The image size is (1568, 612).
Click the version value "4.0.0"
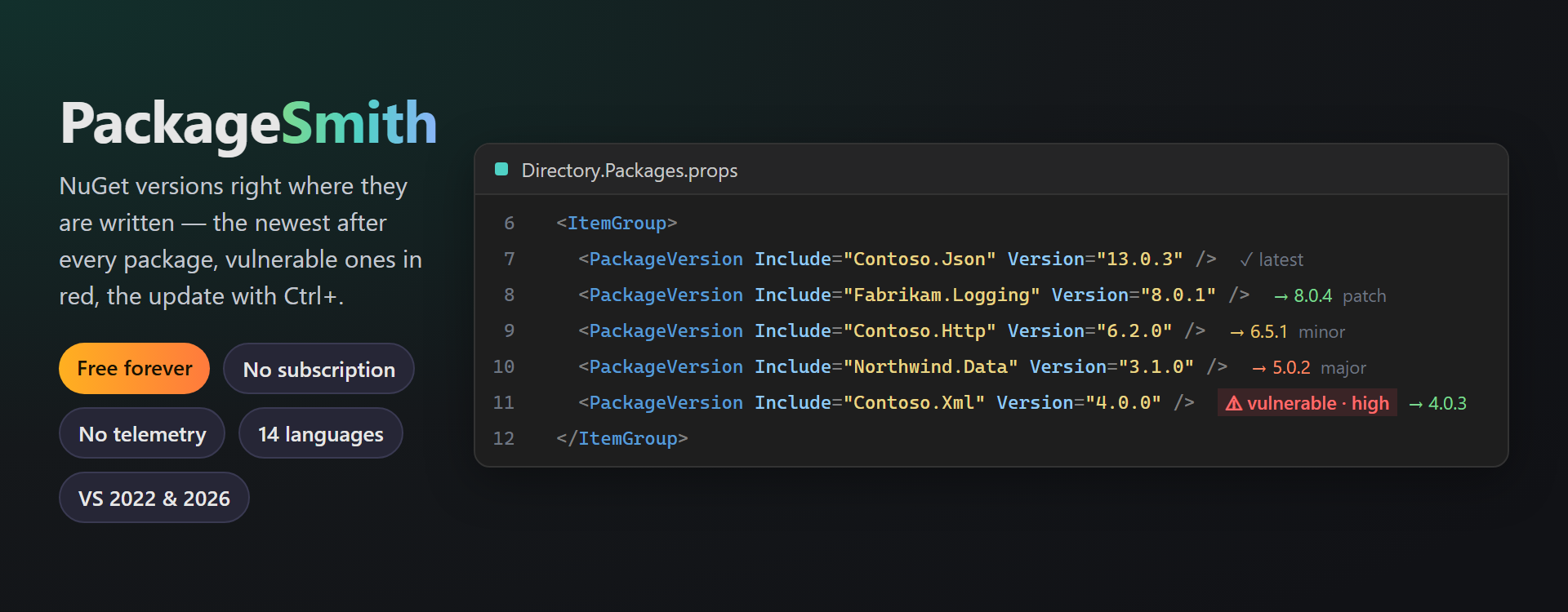[1123, 402]
